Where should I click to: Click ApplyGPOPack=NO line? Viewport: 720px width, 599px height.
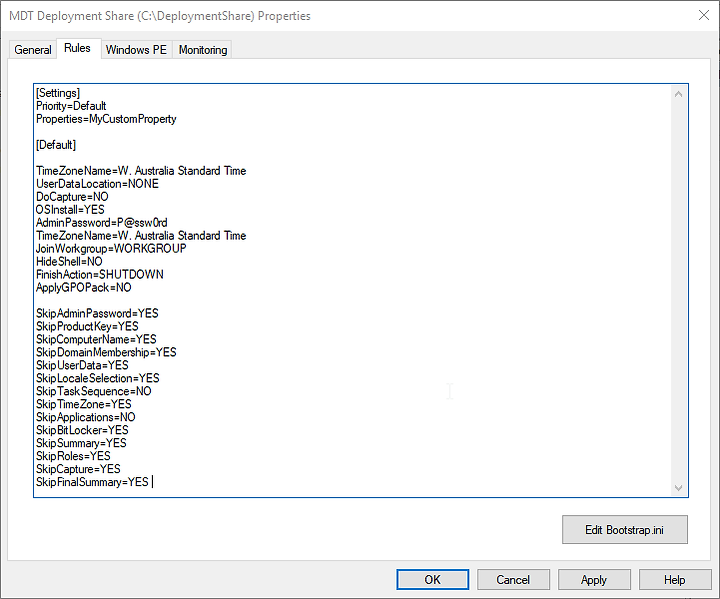(x=84, y=288)
